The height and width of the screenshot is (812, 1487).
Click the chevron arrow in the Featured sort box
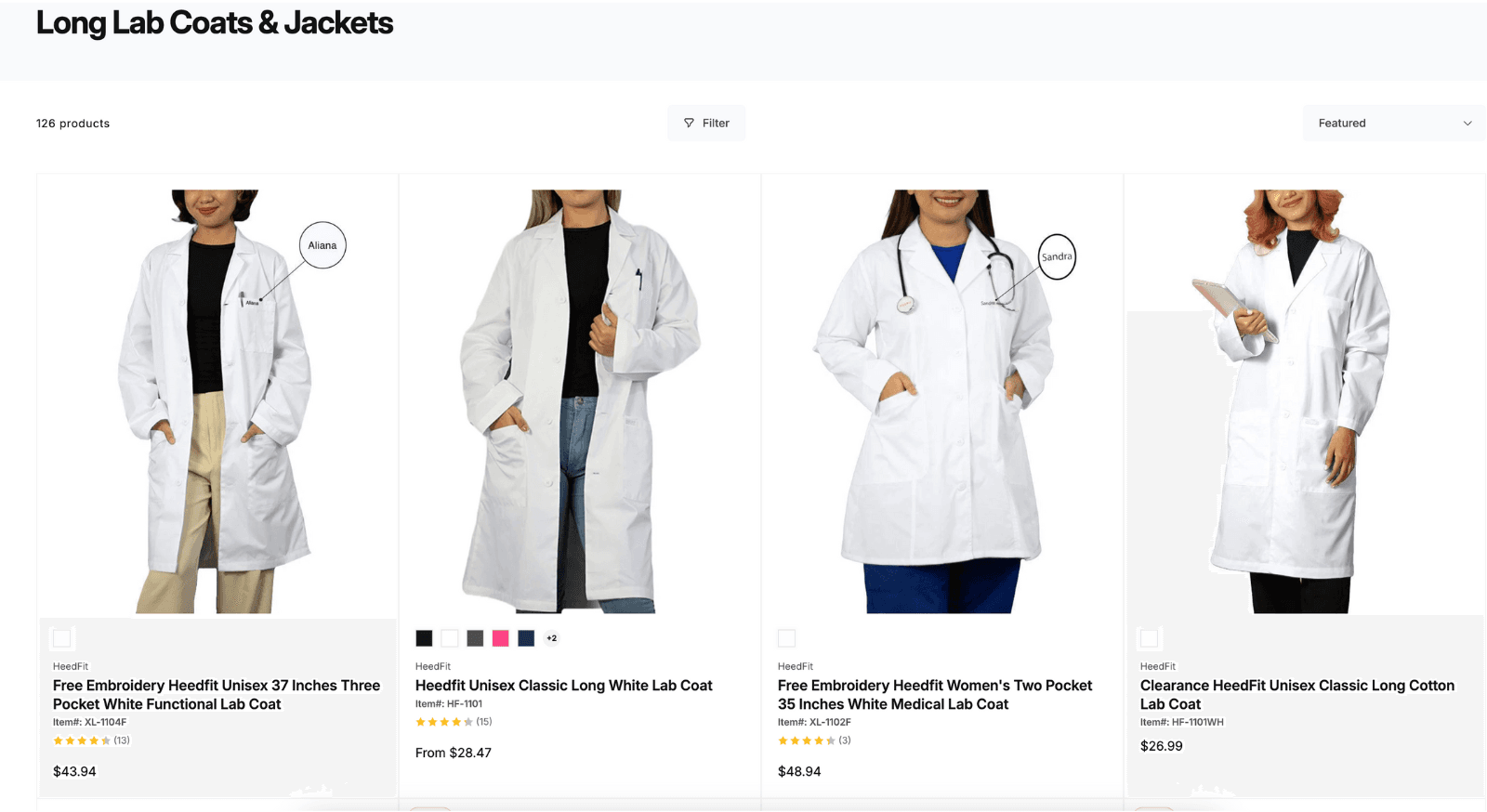(1467, 124)
